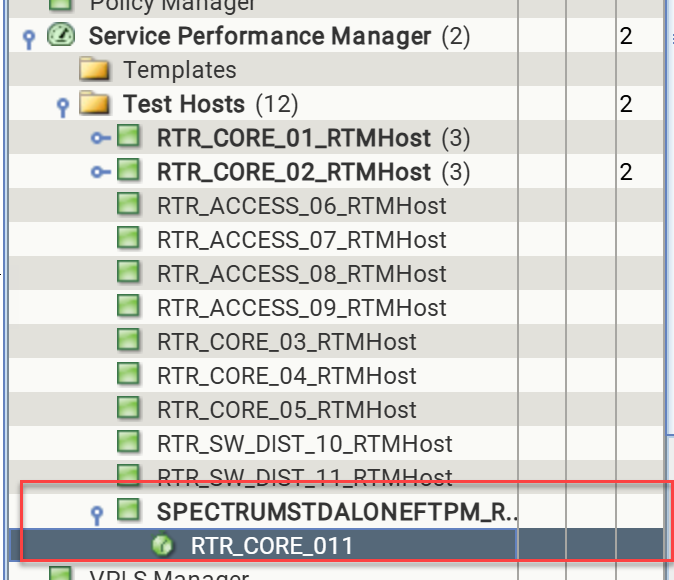Click the green icon of RTR_ACCESS_09_RTMHost

click(x=128, y=306)
